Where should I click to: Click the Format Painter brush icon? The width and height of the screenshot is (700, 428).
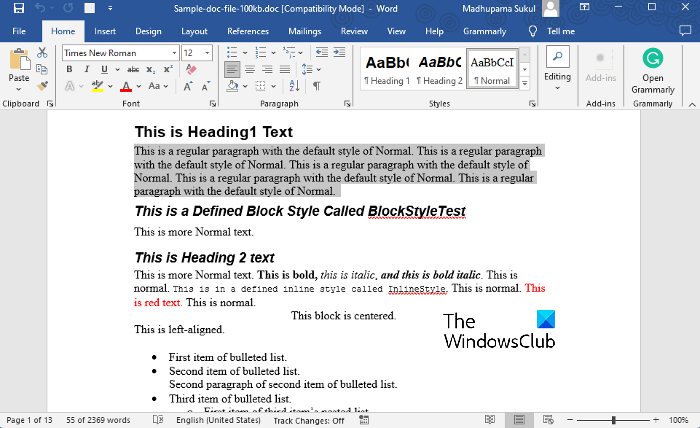pyautogui.click(x=43, y=86)
